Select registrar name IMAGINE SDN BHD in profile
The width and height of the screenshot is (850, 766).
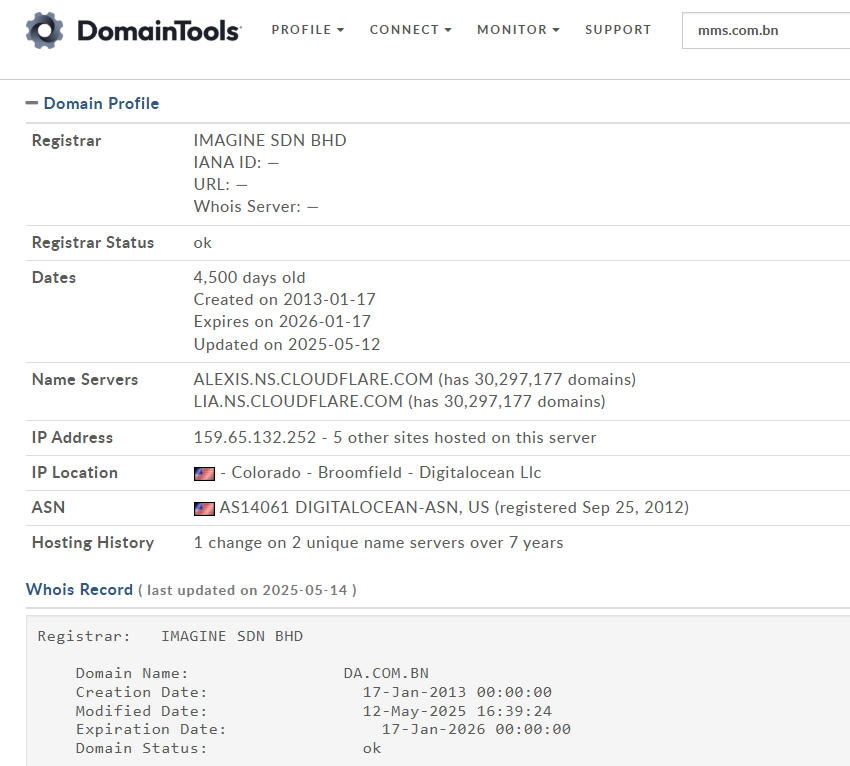pyautogui.click(x=270, y=140)
